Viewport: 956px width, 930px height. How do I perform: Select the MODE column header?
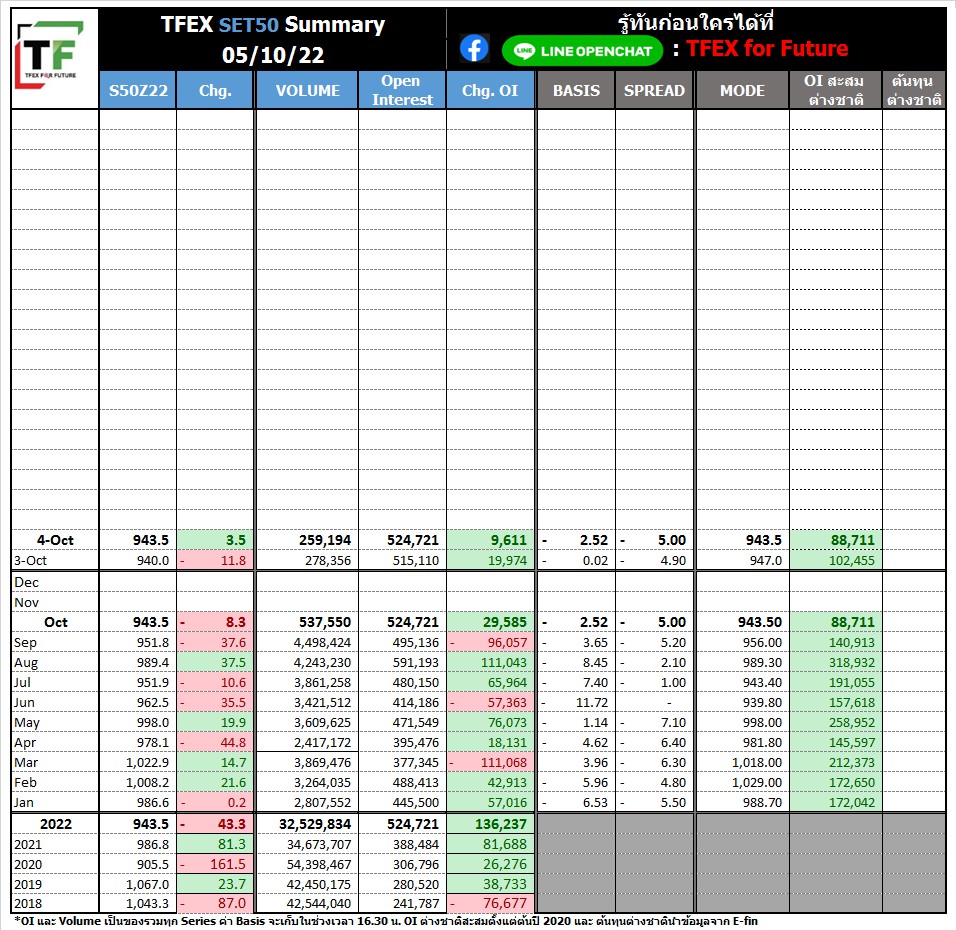(x=742, y=90)
